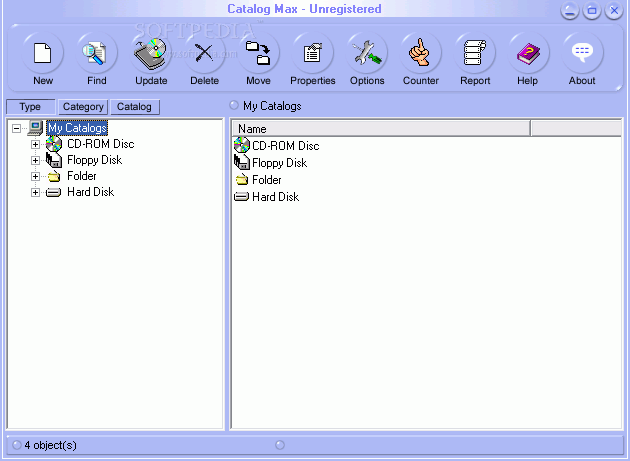The height and width of the screenshot is (461, 630).
Task: Select Hard Disk label in the tree
Action: pyautogui.click(x=91, y=192)
